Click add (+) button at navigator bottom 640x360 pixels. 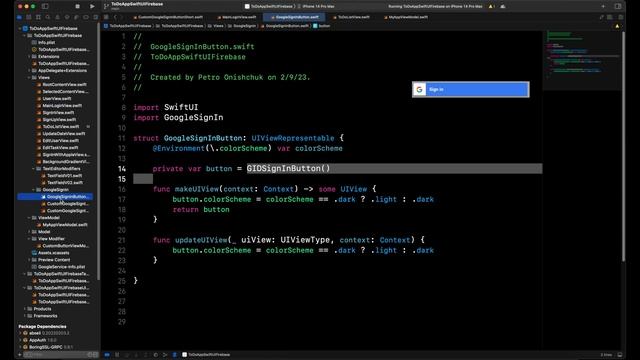point(20,355)
